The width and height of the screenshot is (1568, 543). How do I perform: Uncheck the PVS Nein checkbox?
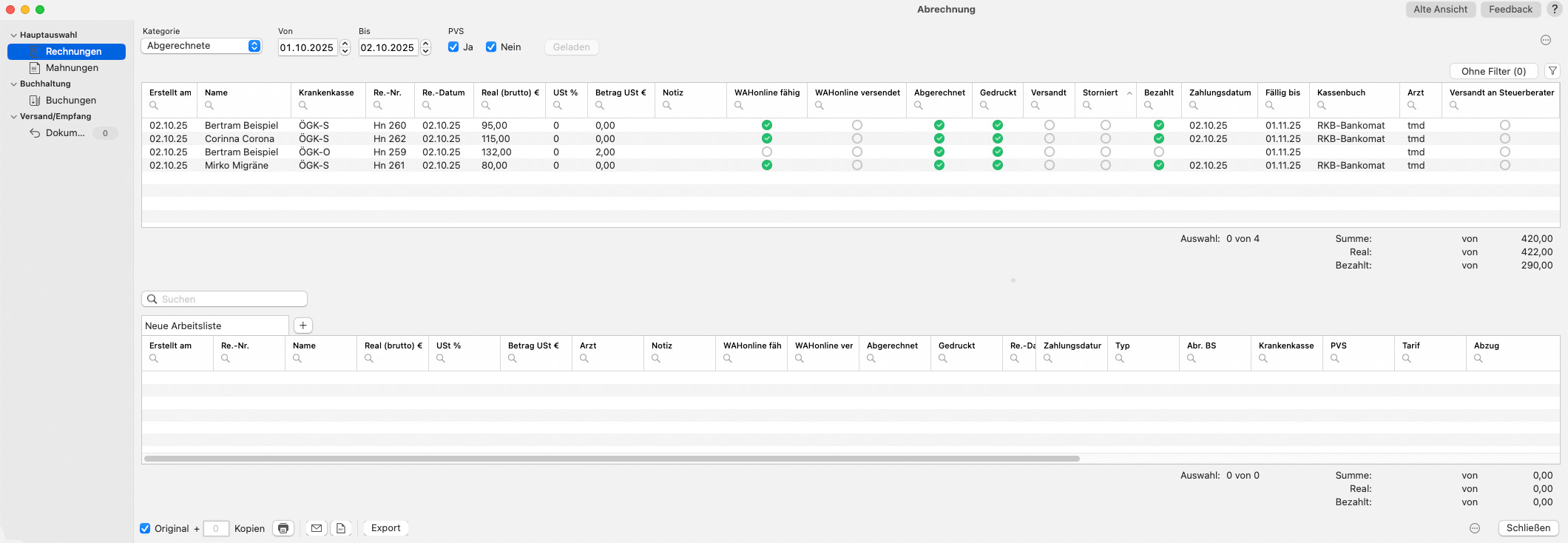tap(491, 47)
